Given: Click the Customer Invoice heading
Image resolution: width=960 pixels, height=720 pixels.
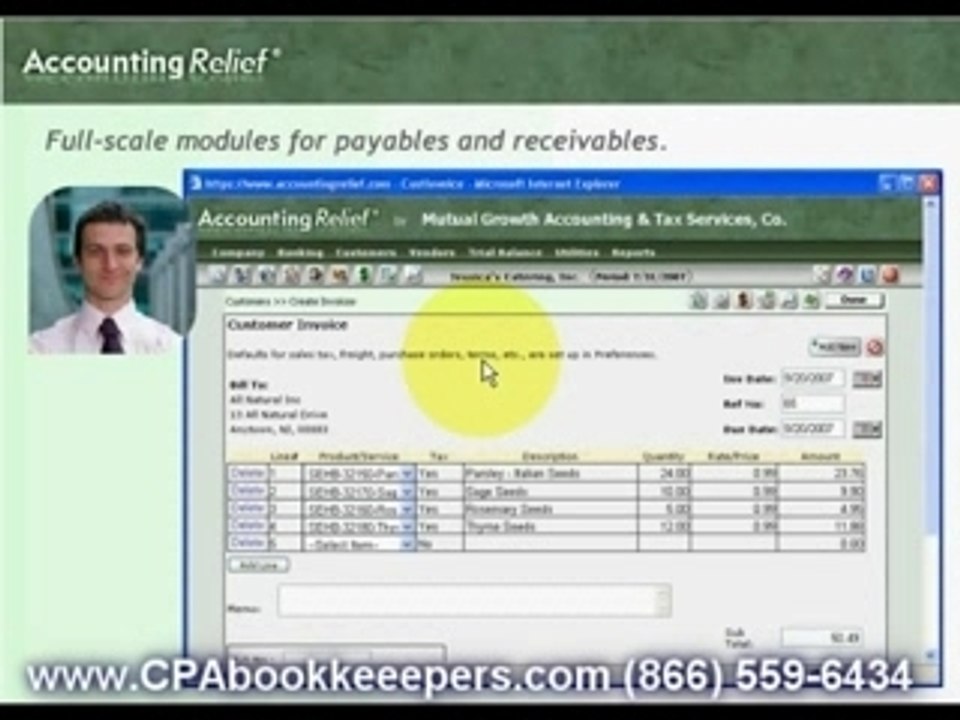Looking at the screenshot, I should pyautogui.click(x=288, y=325).
